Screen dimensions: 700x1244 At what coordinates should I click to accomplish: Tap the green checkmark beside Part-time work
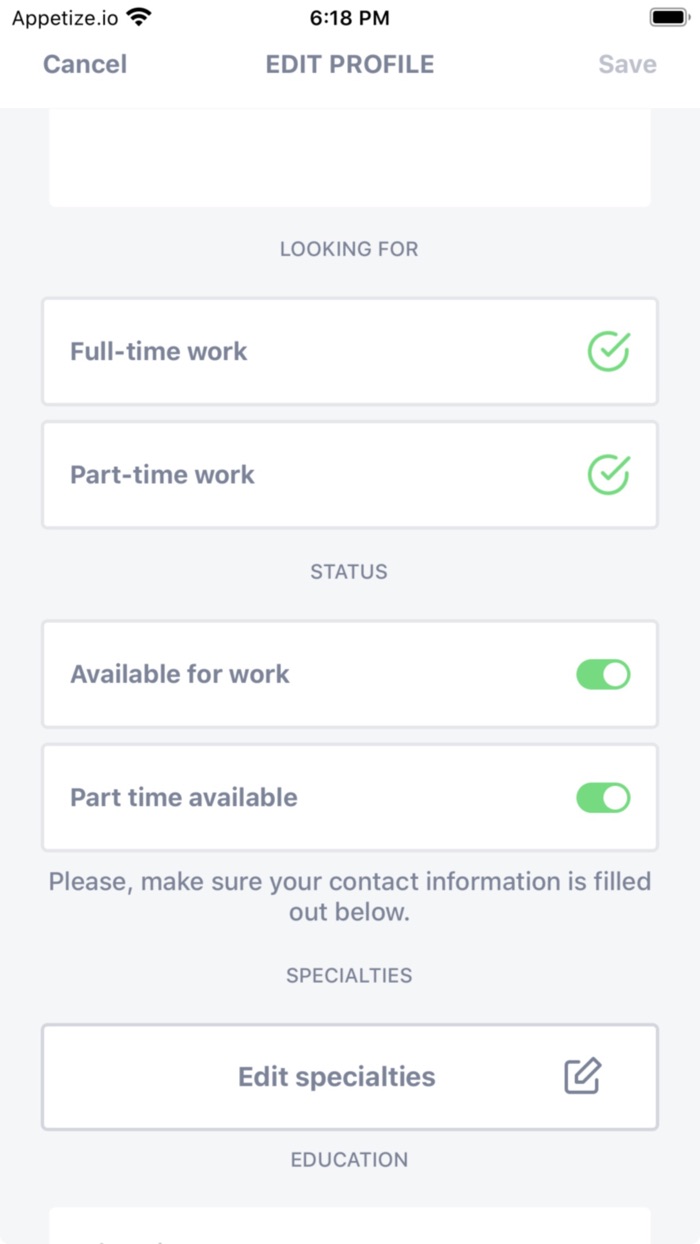[x=606, y=475]
